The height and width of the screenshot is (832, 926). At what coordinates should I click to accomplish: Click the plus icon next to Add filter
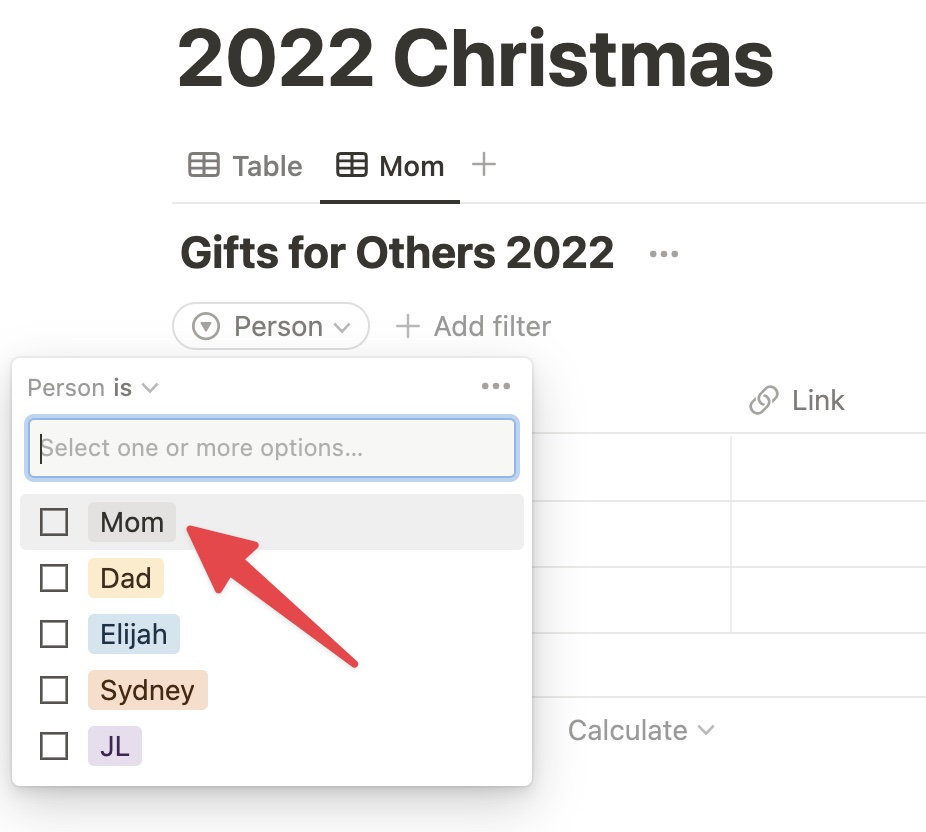tap(407, 326)
